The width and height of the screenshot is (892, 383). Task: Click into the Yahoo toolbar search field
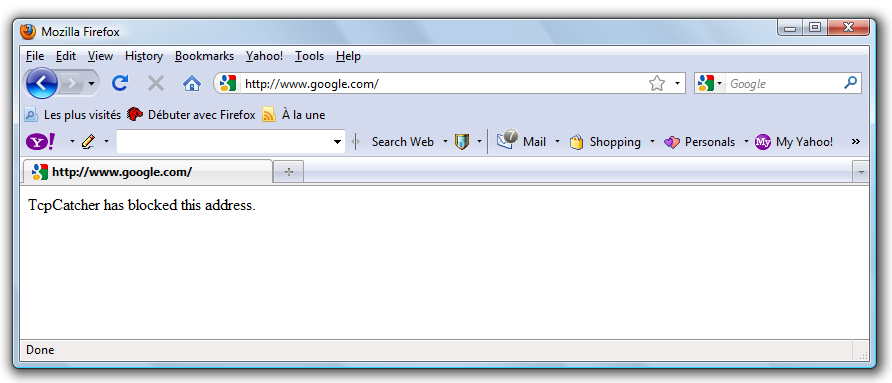[x=224, y=142]
